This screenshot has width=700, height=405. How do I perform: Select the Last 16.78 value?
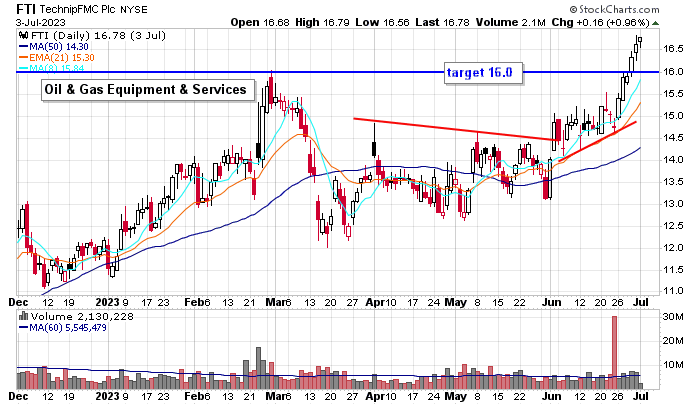point(442,22)
